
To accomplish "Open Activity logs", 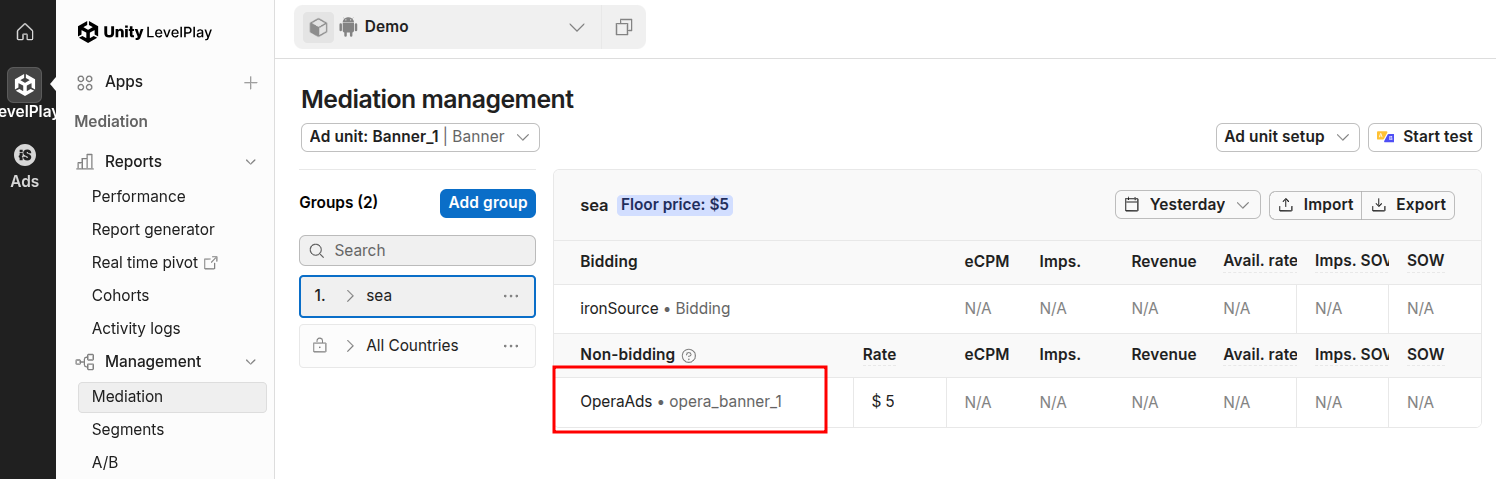I will click(x=136, y=328).
